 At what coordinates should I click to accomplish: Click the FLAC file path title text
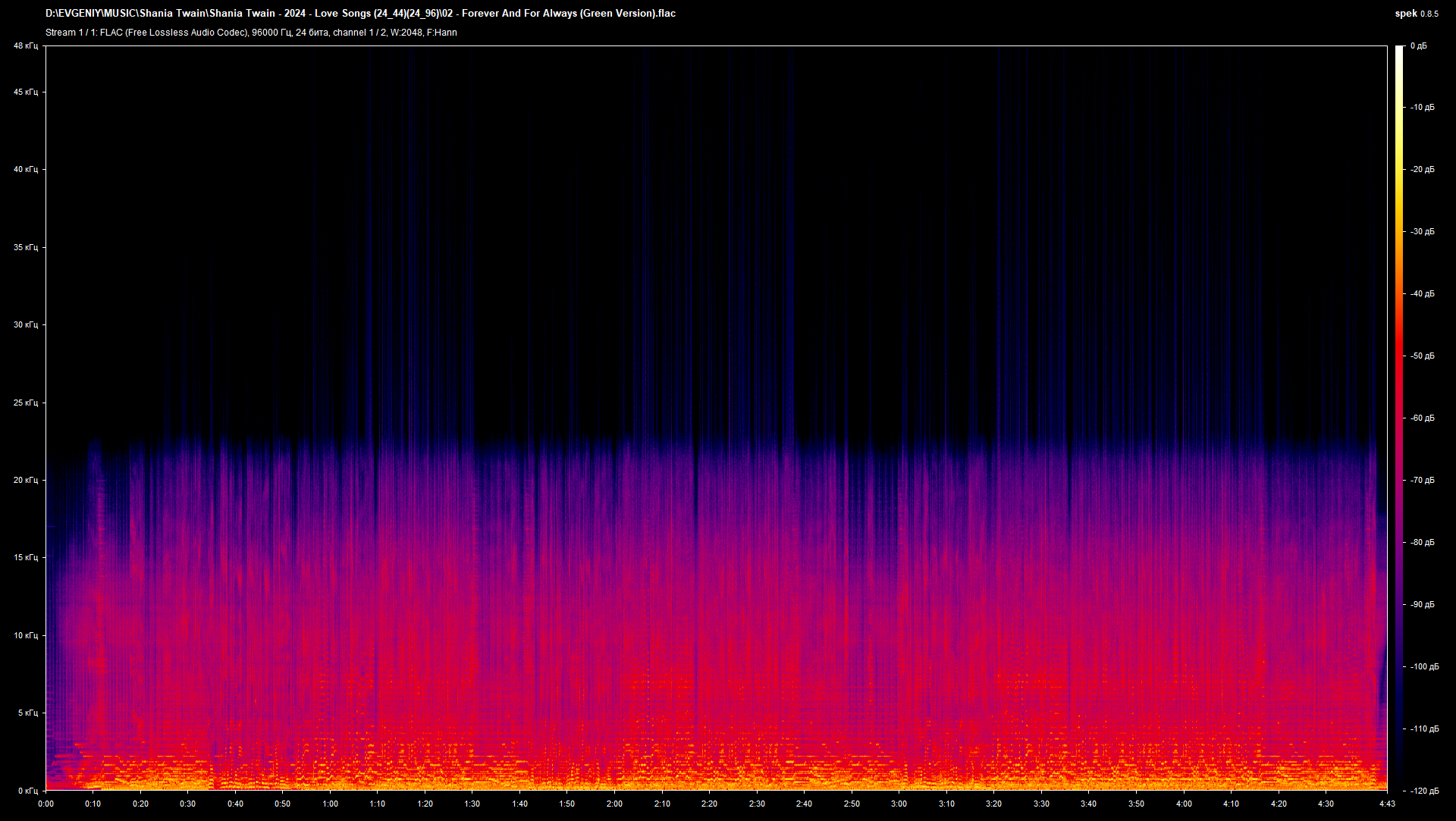click(x=360, y=14)
